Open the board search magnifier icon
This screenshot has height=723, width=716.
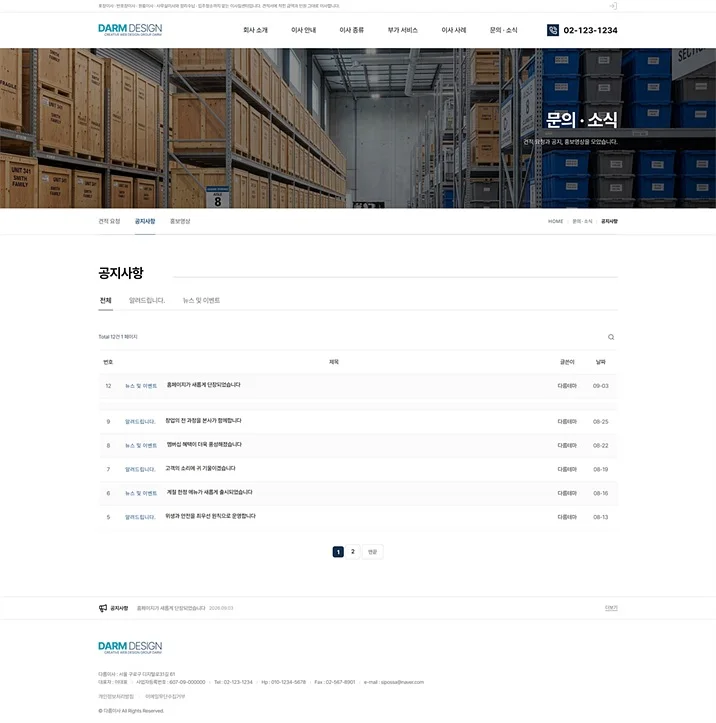[611, 337]
